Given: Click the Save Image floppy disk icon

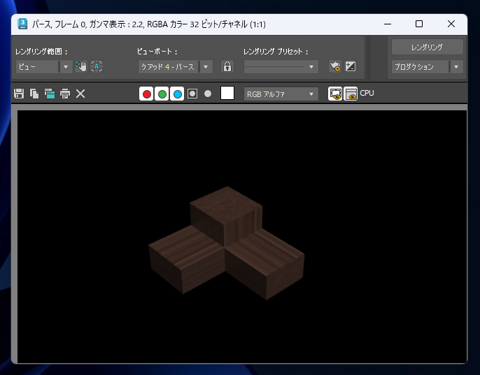Looking at the screenshot, I should coord(19,94).
